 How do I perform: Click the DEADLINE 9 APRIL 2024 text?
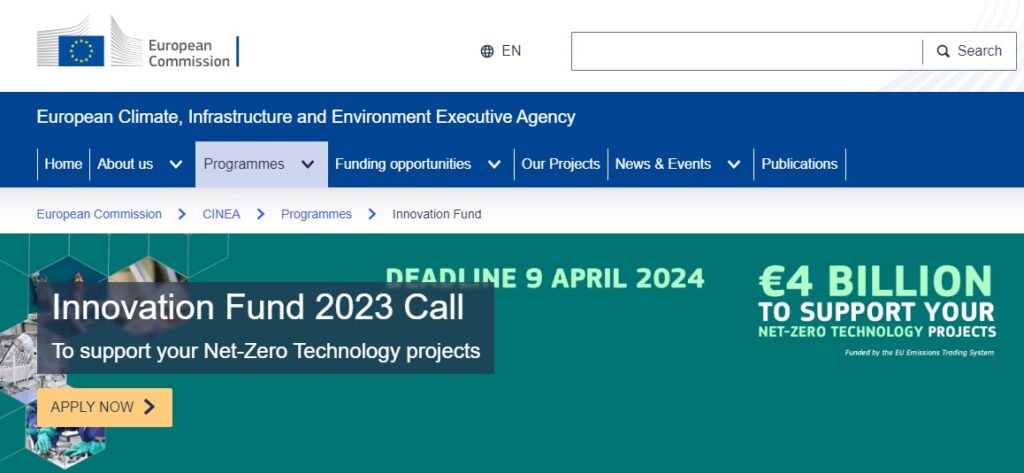(545, 278)
